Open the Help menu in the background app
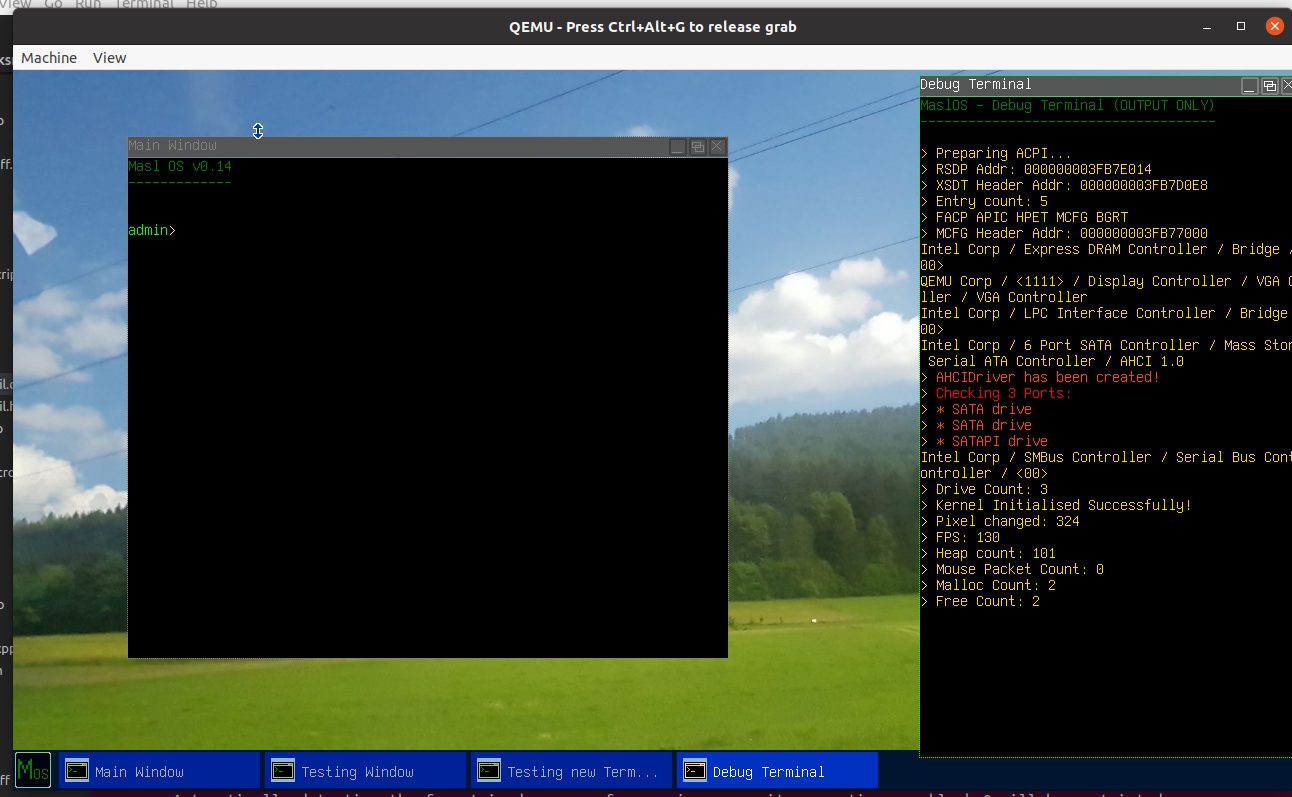1292x797 pixels. click(x=200, y=5)
